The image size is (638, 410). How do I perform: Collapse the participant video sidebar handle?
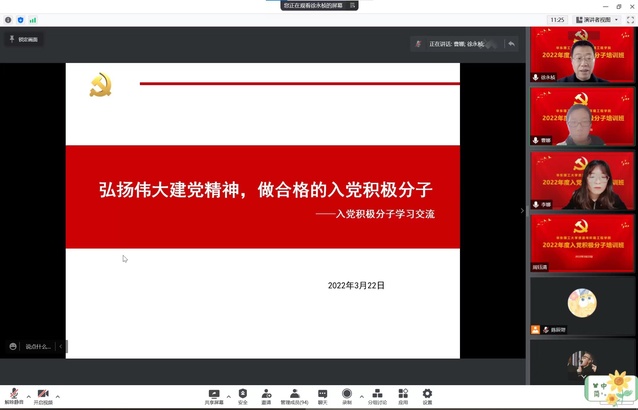(x=521, y=210)
